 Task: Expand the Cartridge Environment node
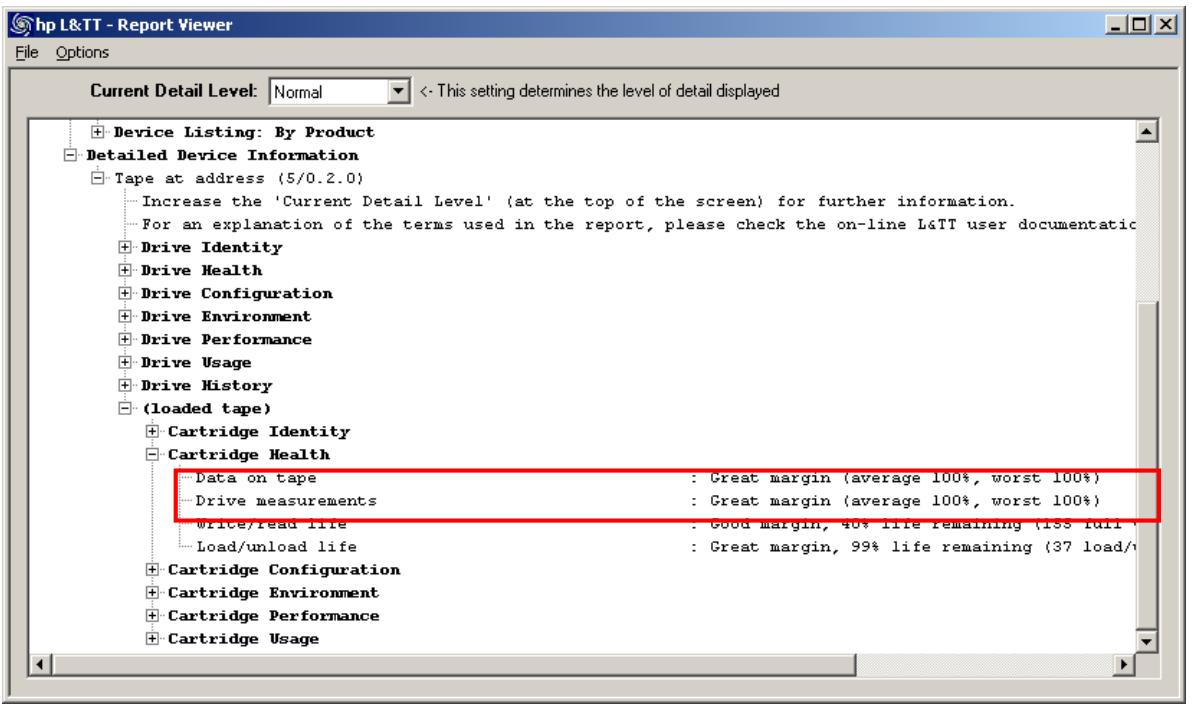[152, 592]
